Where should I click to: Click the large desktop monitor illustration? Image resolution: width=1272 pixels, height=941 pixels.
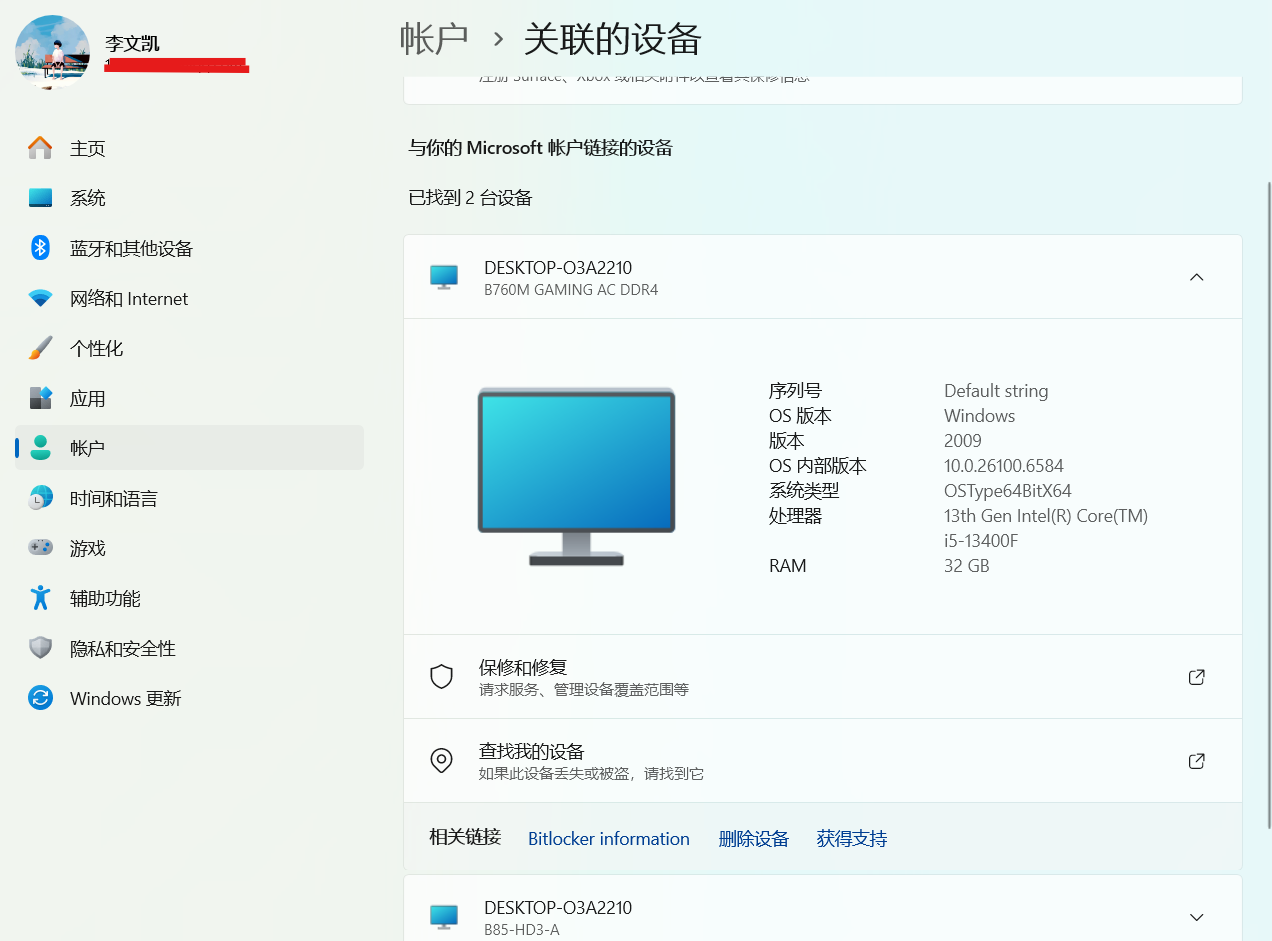click(x=576, y=477)
